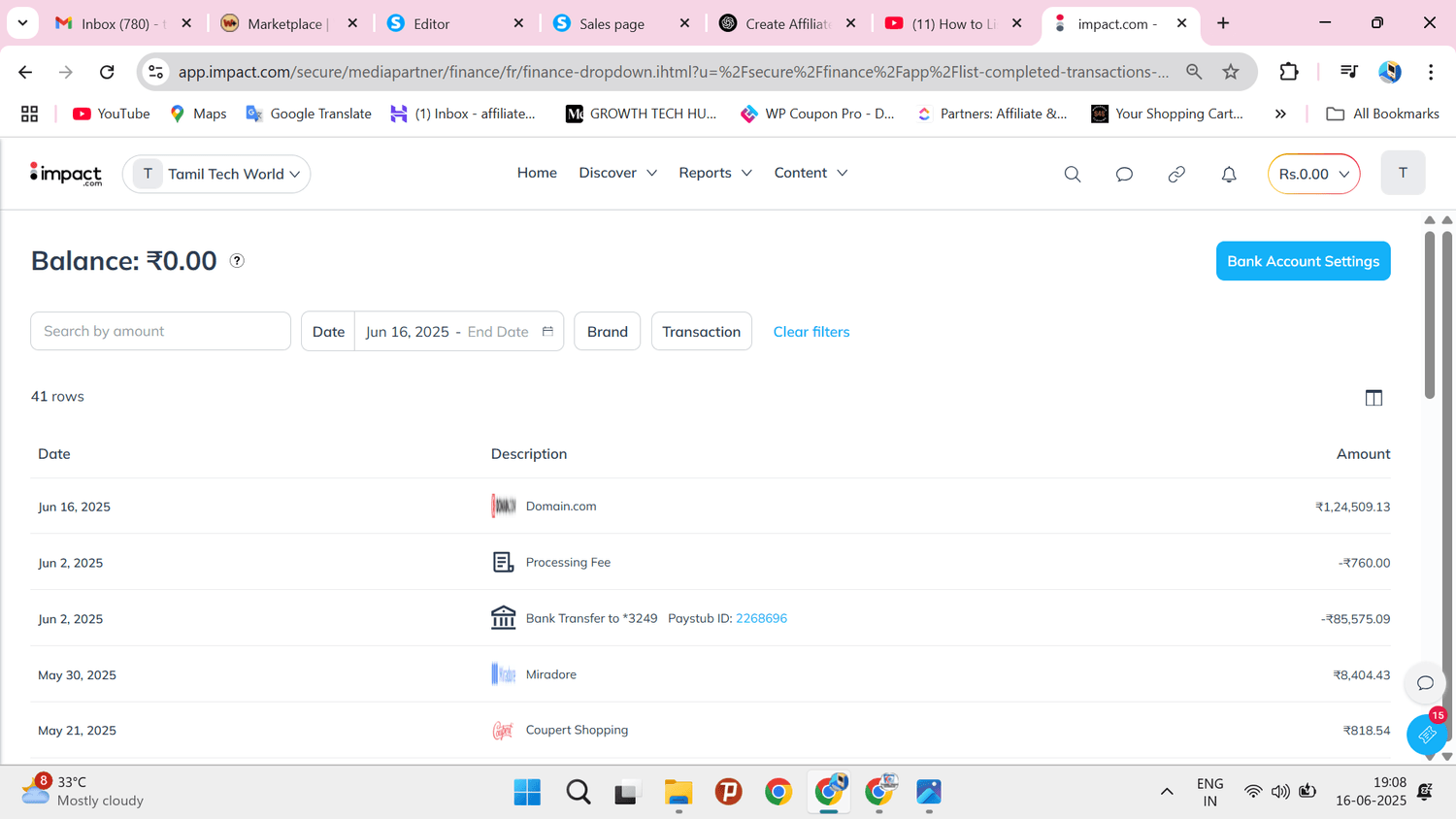
Task: Click the Processing Fee document icon
Action: click(503, 562)
